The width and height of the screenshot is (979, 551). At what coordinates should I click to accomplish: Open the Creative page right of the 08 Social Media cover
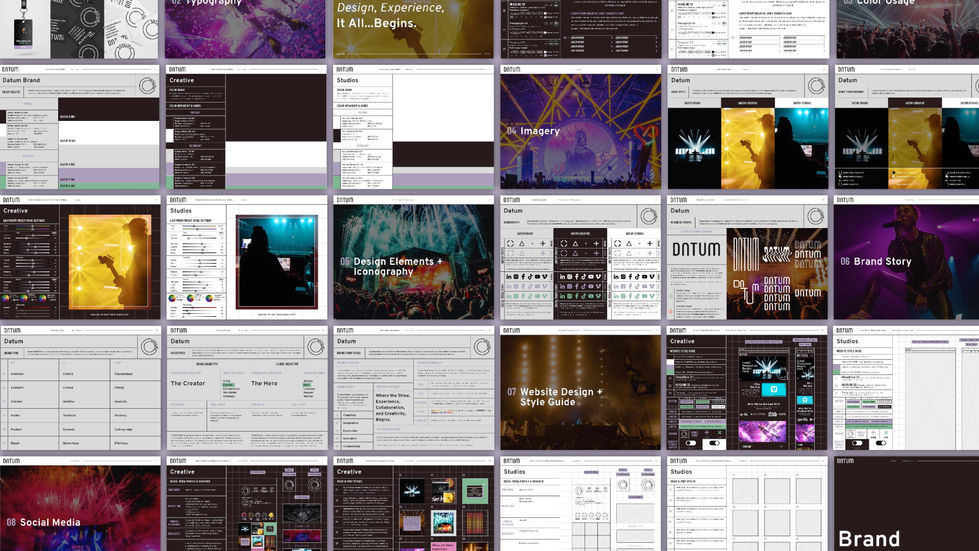click(247, 504)
